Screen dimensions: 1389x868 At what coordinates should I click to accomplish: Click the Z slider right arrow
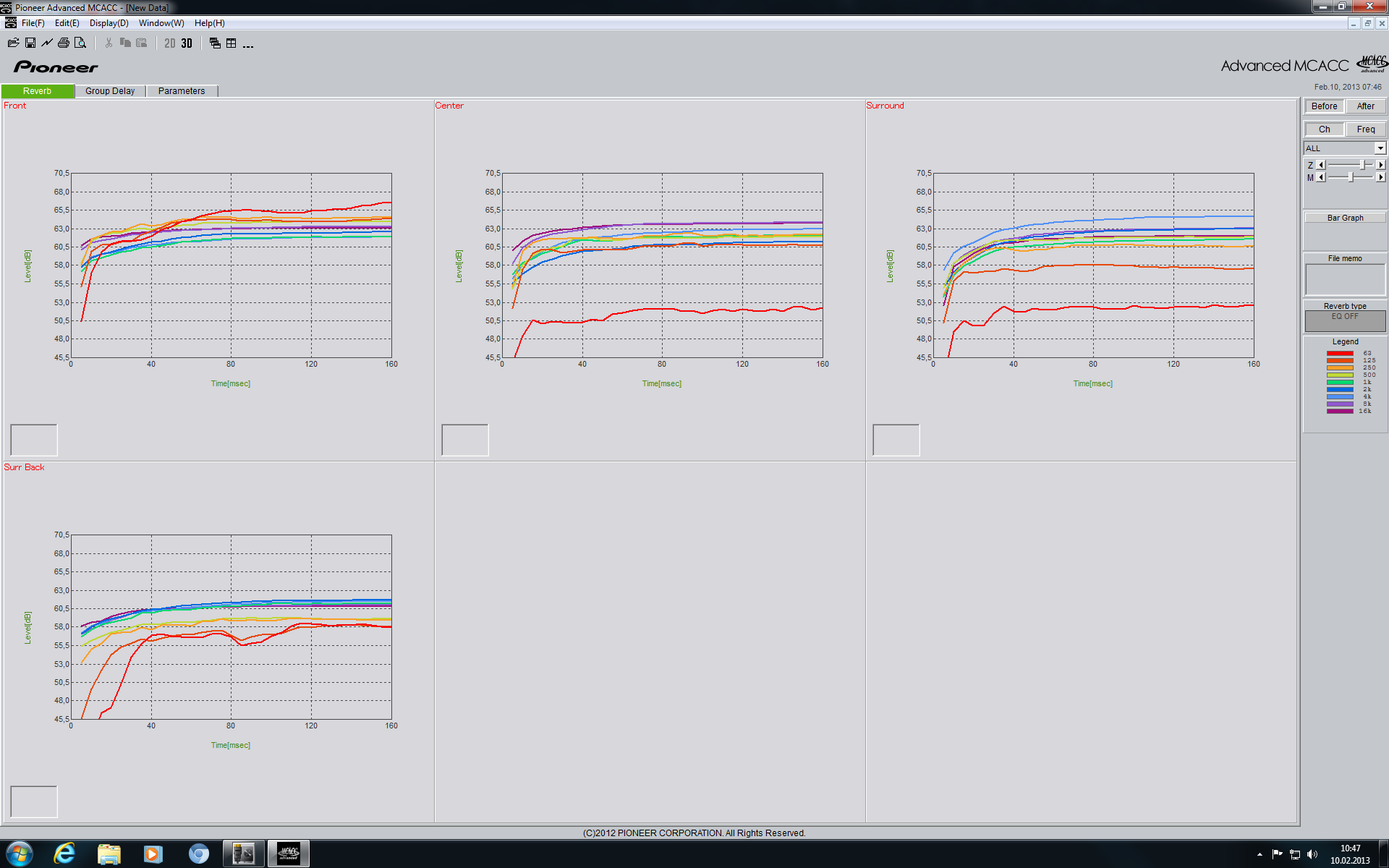(x=1380, y=165)
